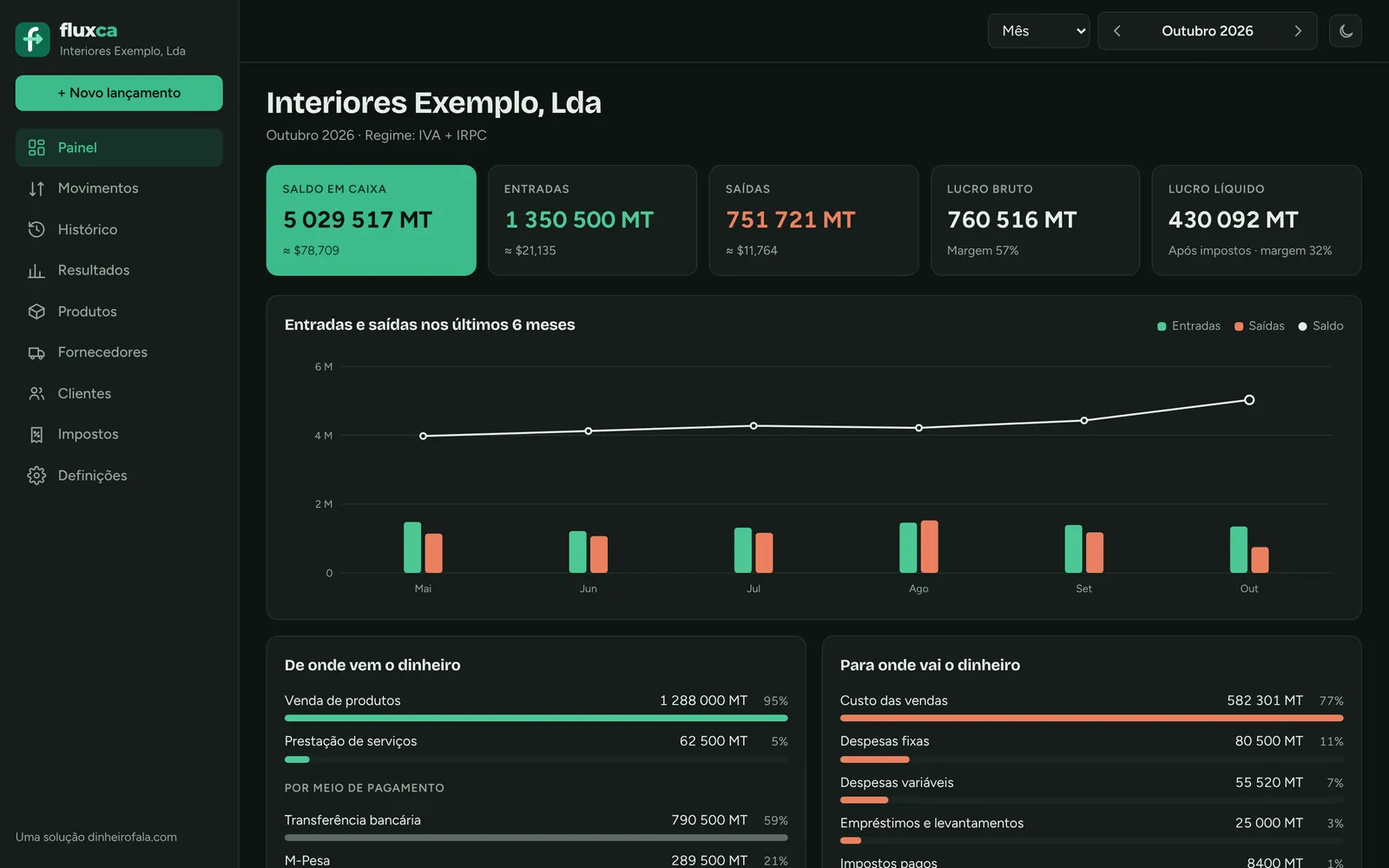
Task: Click the Transferência bancária row label
Action: click(x=352, y=820)
